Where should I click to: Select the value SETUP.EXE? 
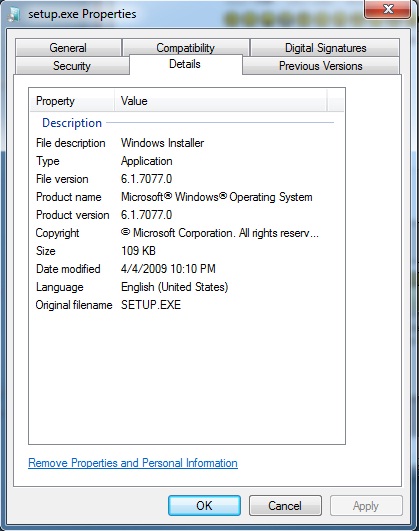pyautogui.click(x=151, y=305)
